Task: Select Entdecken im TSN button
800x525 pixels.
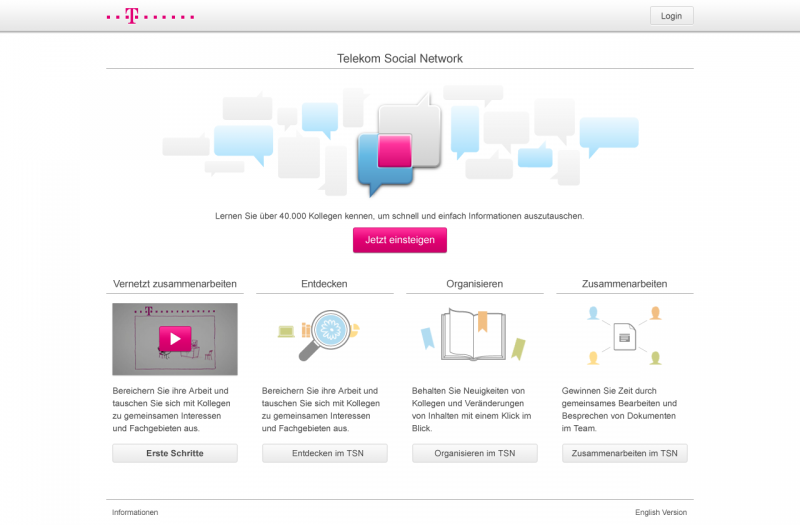Action: (x=324, y=453)
